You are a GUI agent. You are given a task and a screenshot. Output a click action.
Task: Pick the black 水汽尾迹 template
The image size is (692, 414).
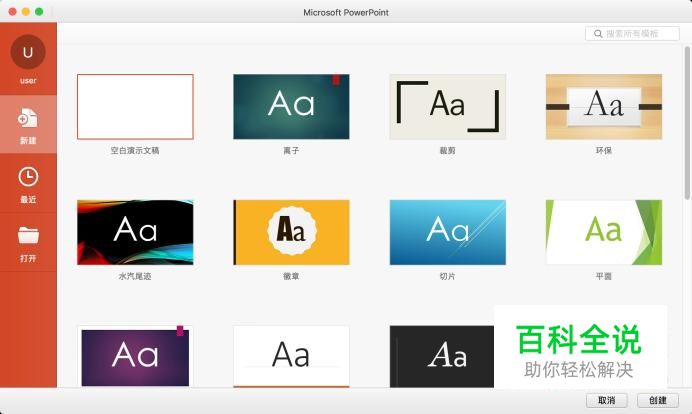point(135,233)
